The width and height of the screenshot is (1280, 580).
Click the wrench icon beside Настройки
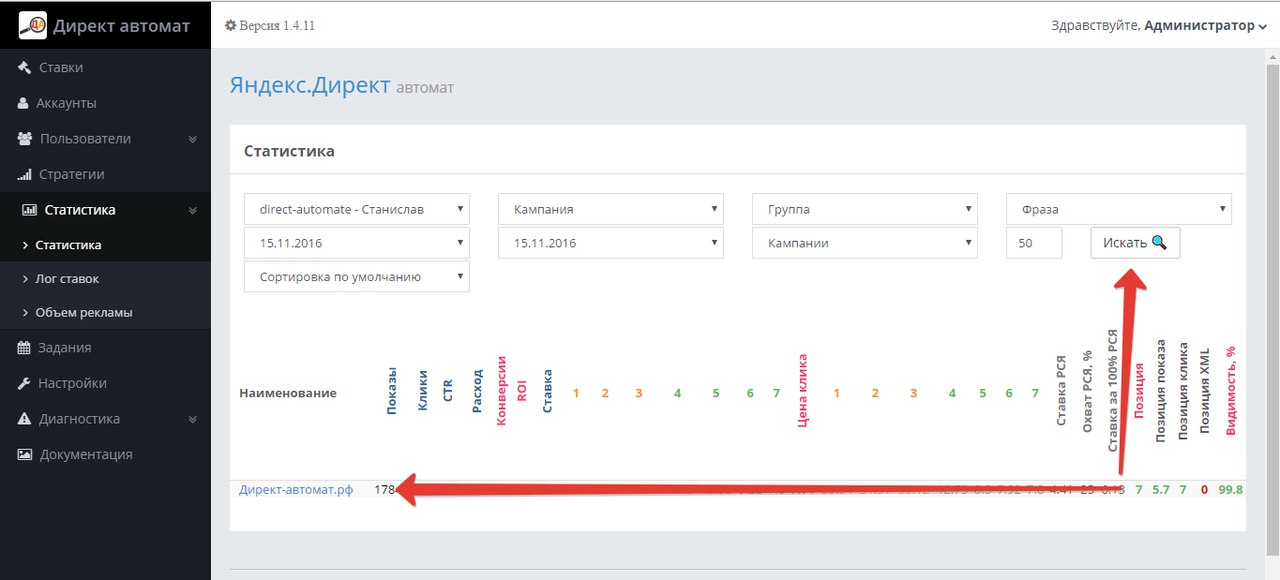point(25,384)
